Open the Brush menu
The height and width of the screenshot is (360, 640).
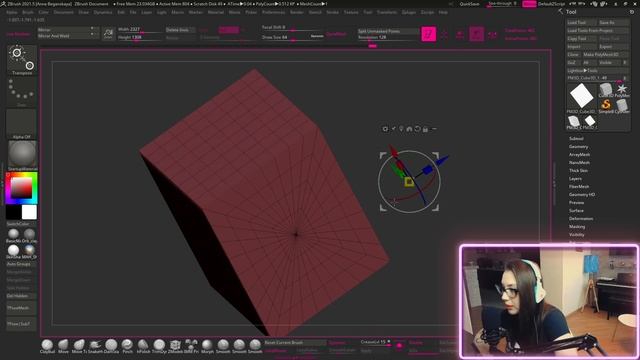point(28,12)
